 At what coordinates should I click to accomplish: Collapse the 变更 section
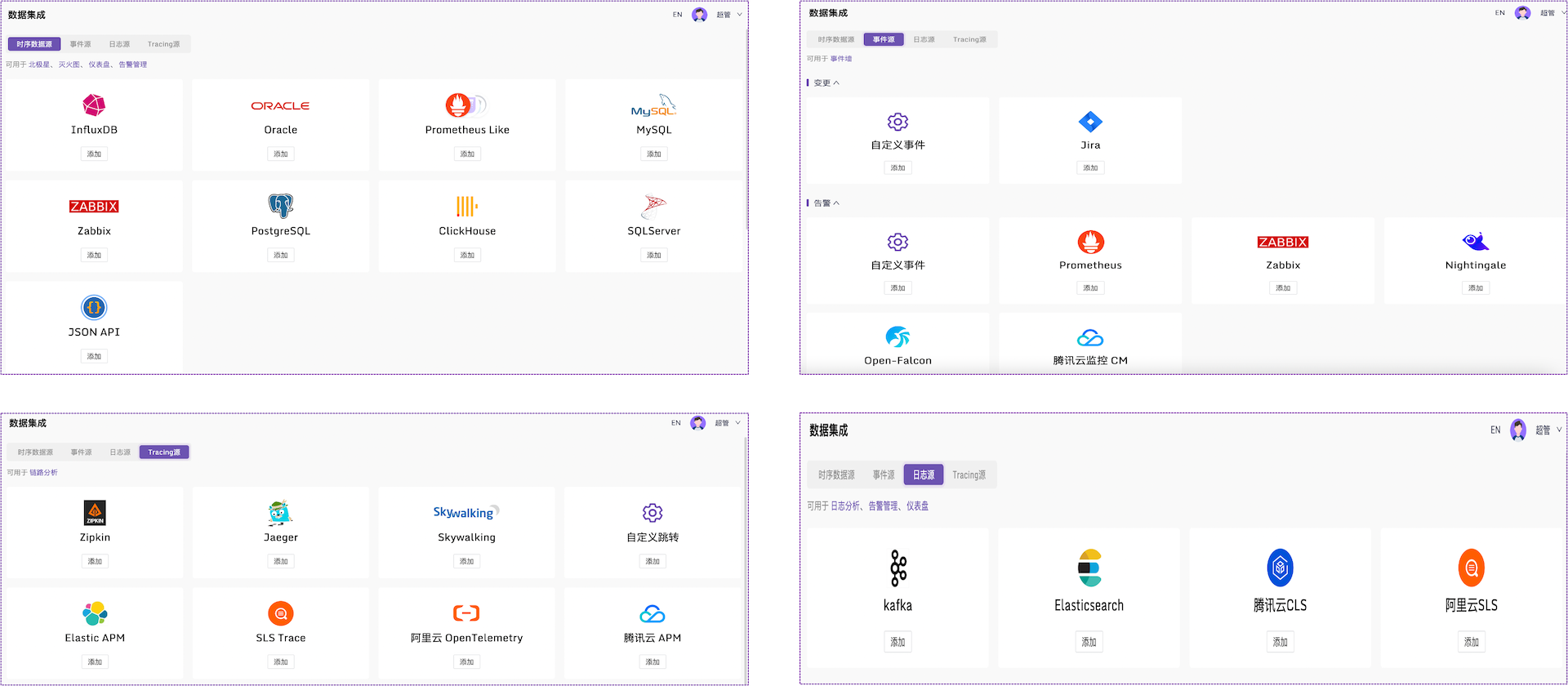pyautogui.click(x=836, y=82)
